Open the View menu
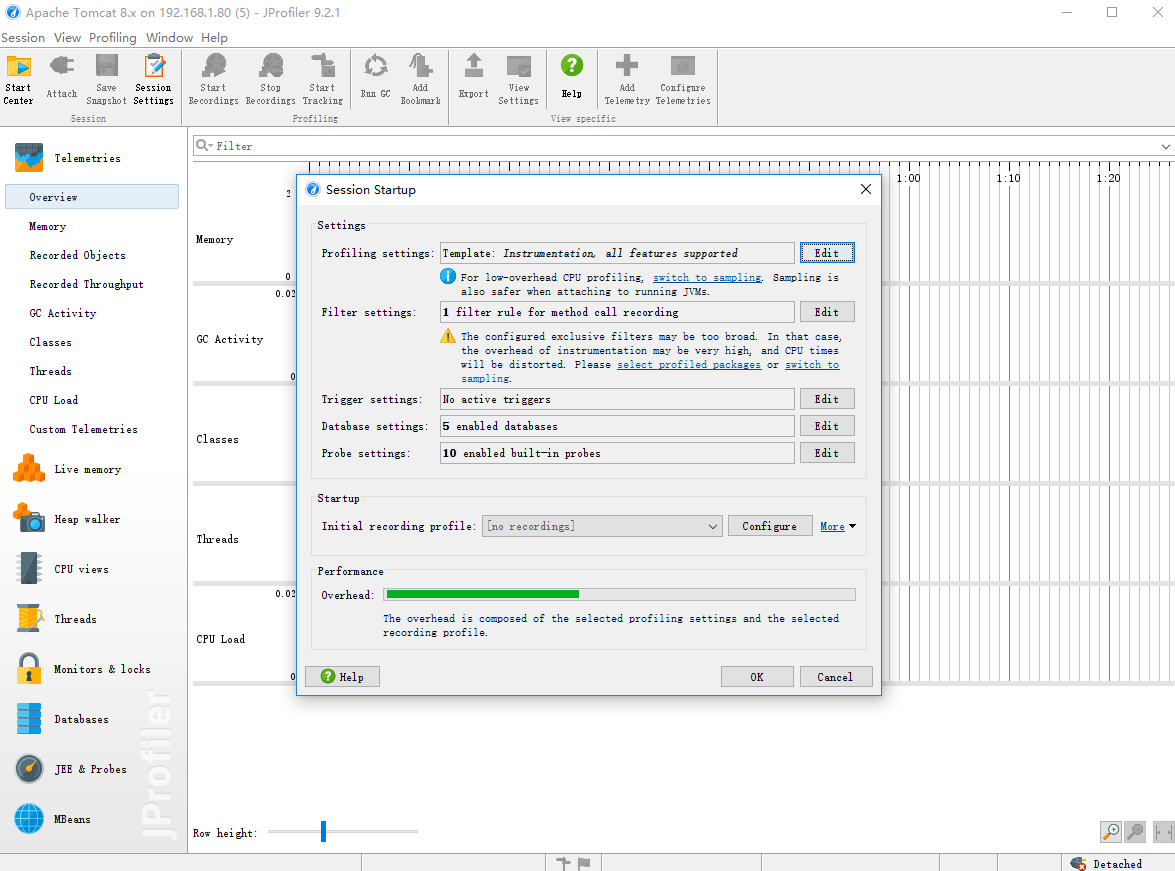Screen dimensions: 1175x871 click(67, 37)
